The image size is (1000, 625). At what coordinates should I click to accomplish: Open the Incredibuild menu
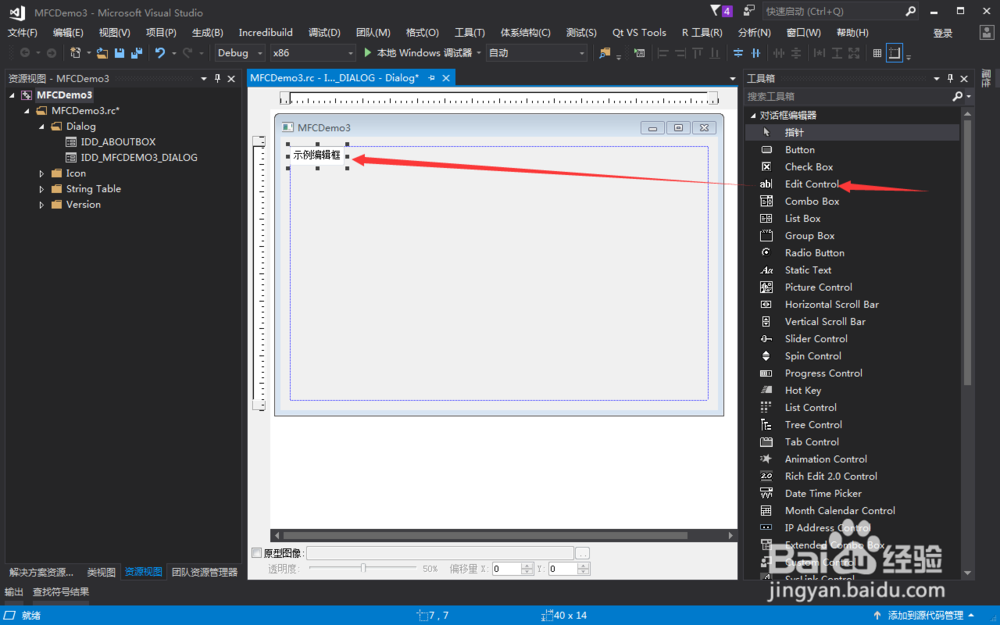[265, 33]
